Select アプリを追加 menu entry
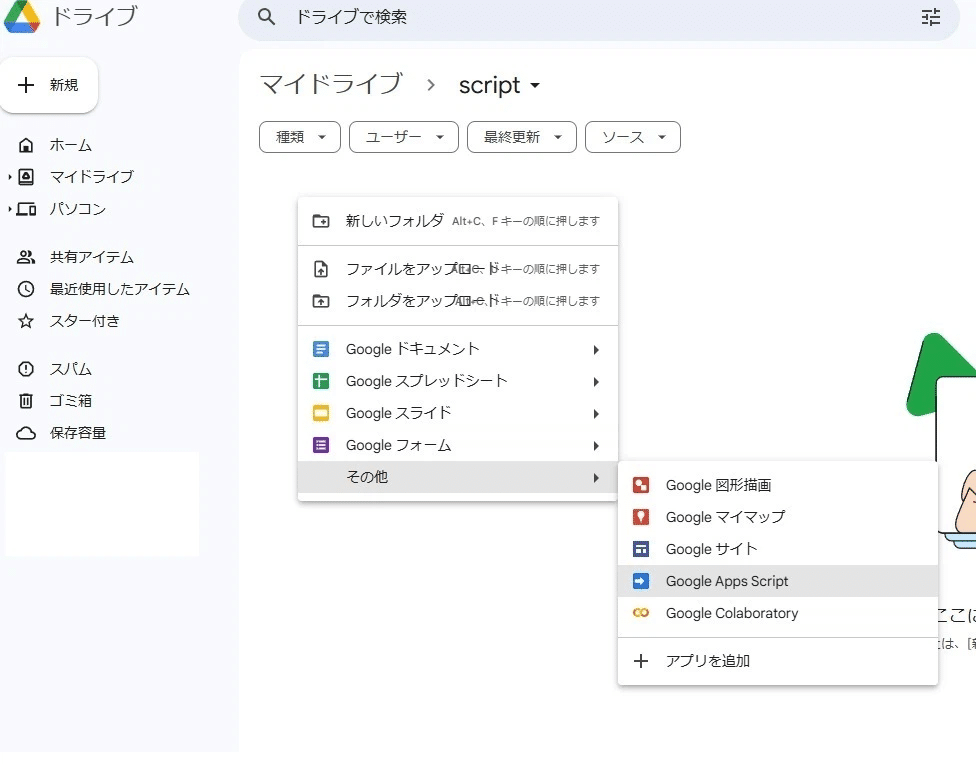Screen dimensions: 976x764 (x=777, y=661)
